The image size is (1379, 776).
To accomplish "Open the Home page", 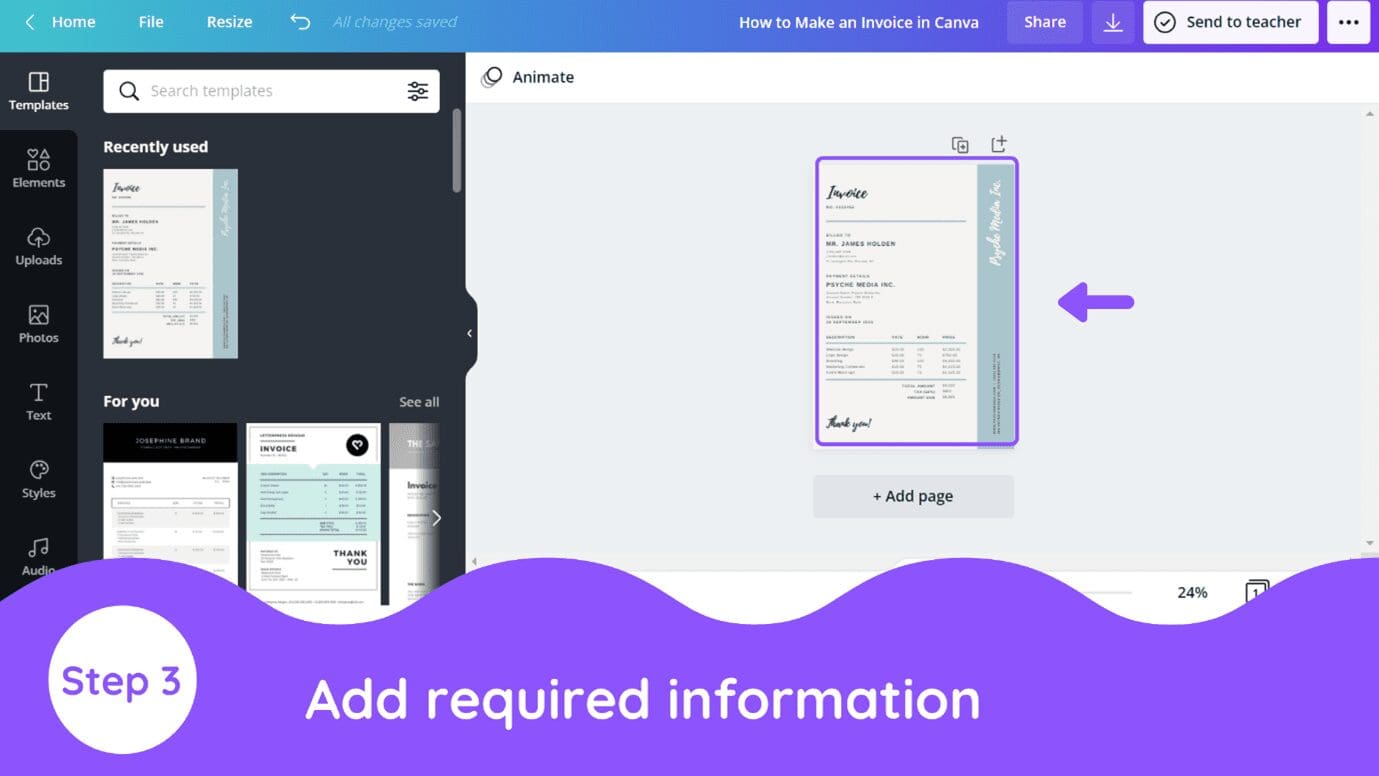I will point(74,22).
